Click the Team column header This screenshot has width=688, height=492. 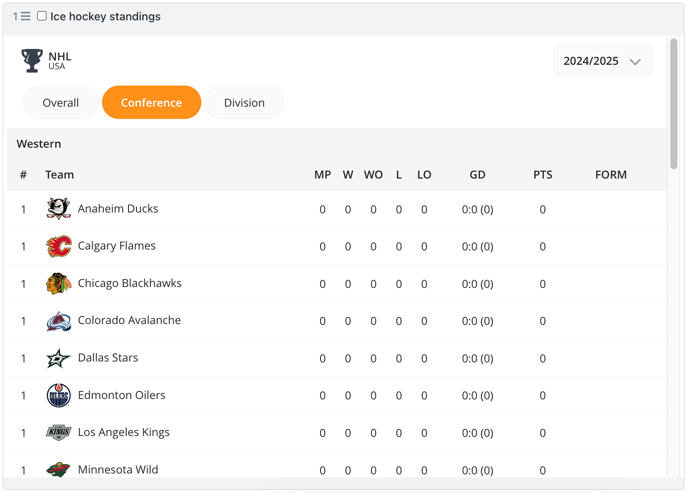[x=60, y=175]
